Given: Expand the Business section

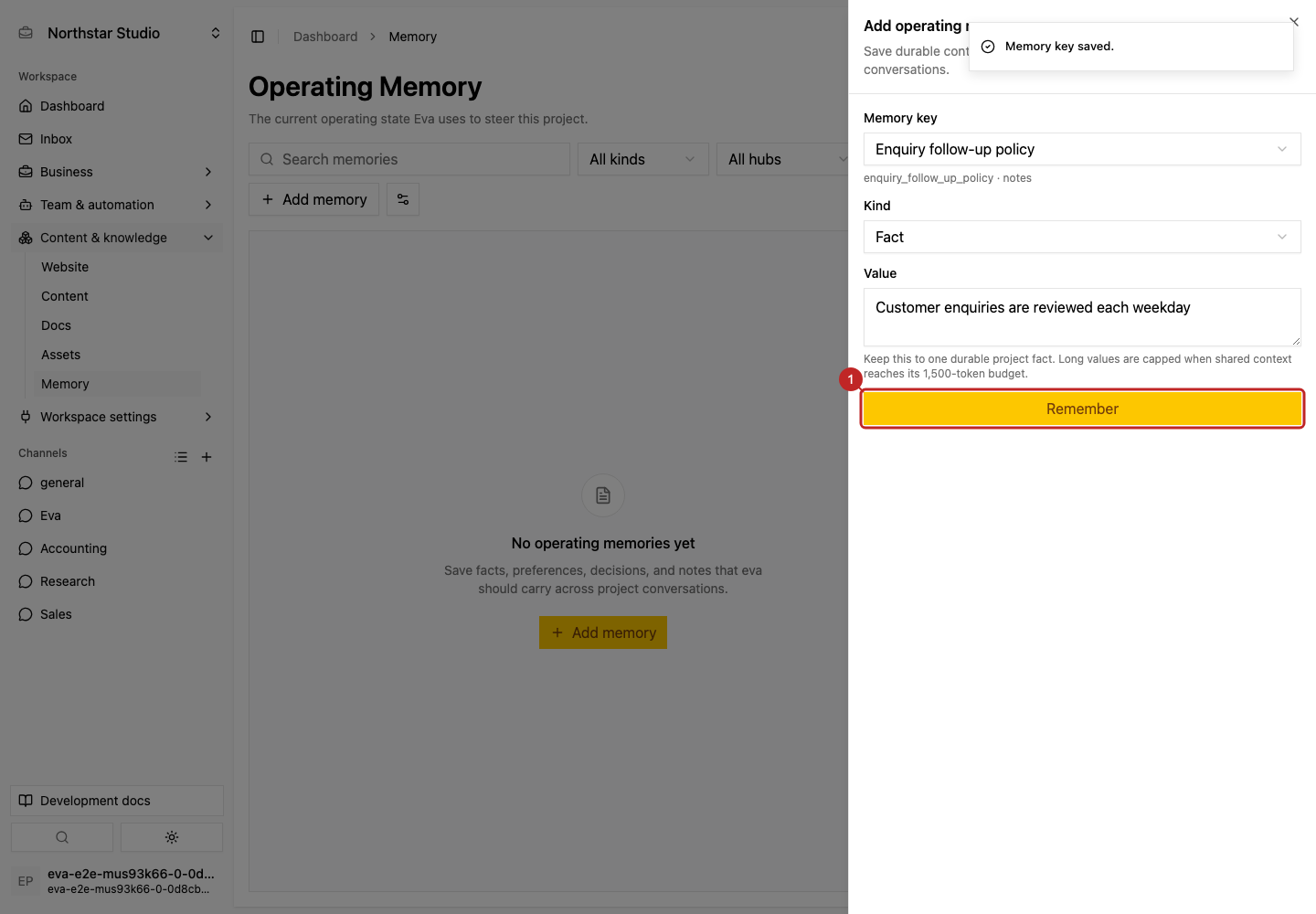Looking at the screenshot, I should pyautogui.click(x=117, y=172).
